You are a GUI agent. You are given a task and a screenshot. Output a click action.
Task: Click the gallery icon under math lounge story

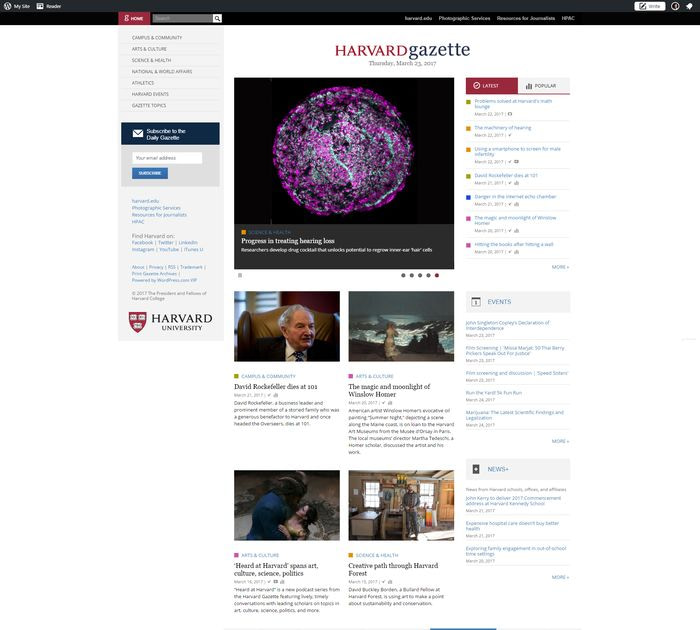click(x=510, y=114)
